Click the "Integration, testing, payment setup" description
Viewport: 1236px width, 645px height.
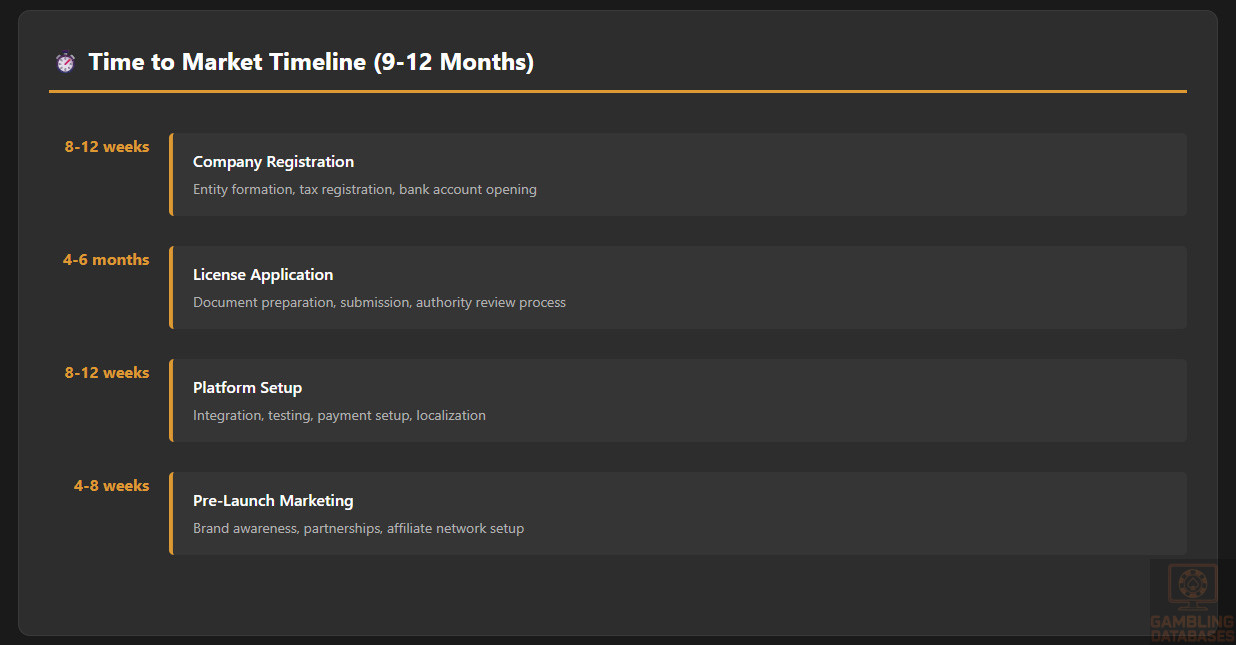[339, 416]
